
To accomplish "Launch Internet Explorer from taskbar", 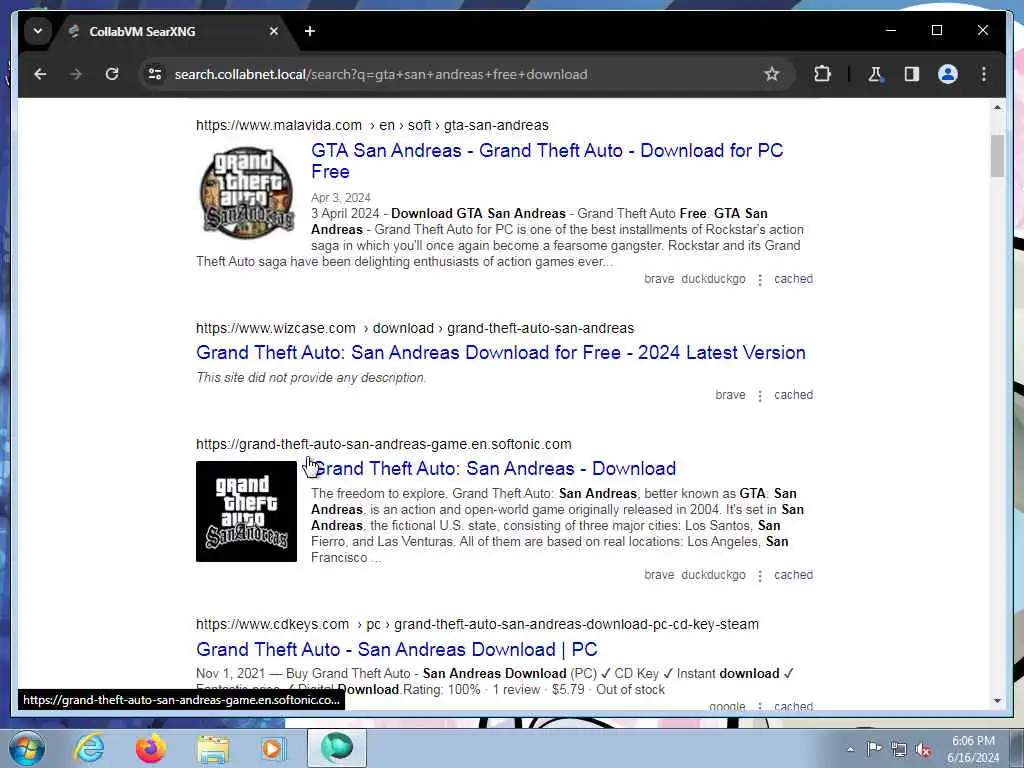I will coord(89,748).
